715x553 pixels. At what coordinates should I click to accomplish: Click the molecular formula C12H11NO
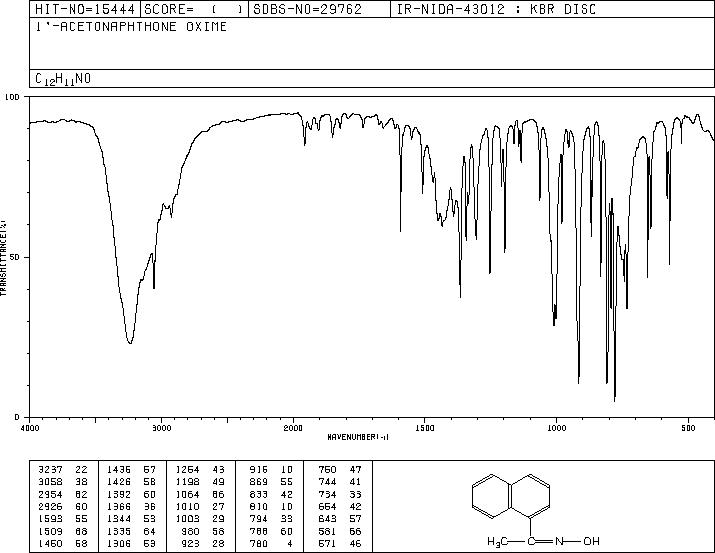[x=63, y=79]
